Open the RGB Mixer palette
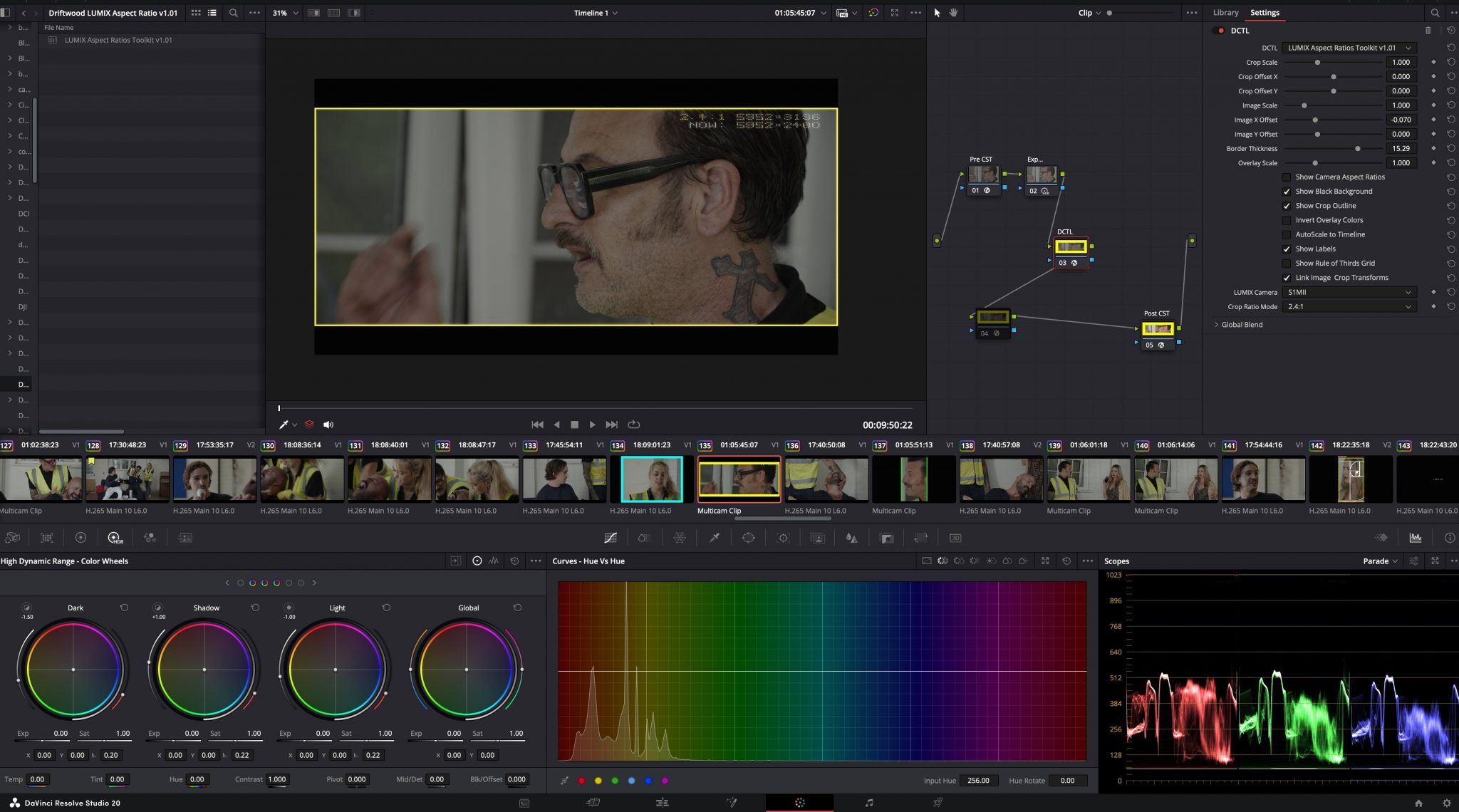 pyautogui.click(x=150, y=538)
